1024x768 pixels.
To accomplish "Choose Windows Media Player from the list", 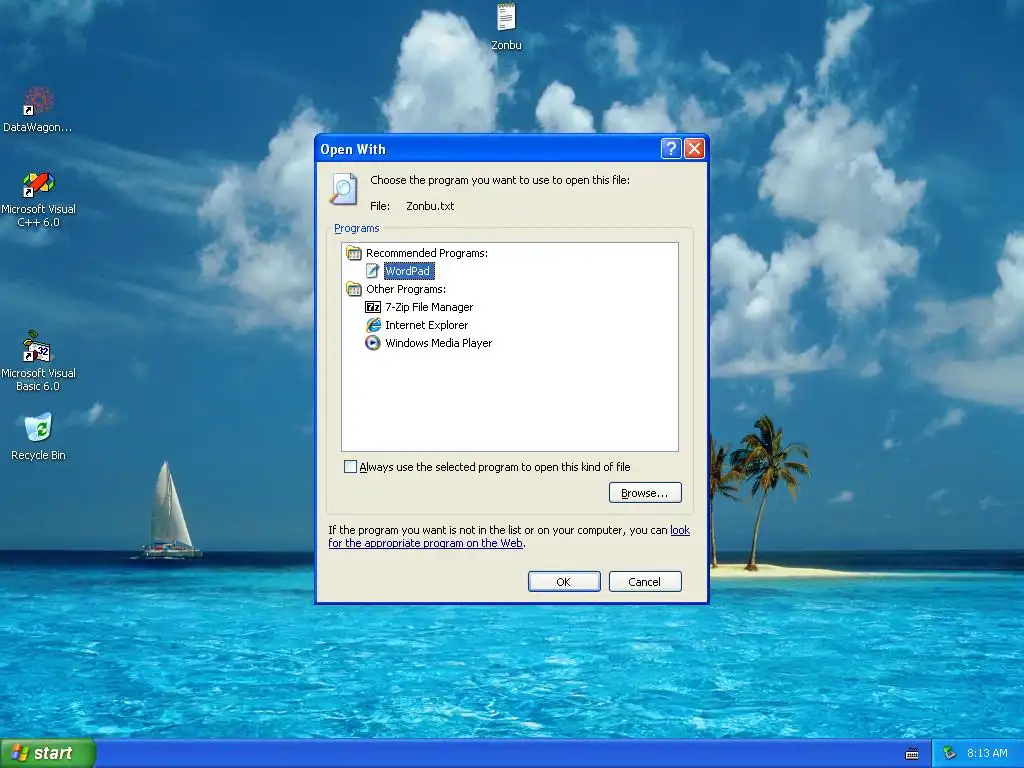I will (x=438, y=343).
